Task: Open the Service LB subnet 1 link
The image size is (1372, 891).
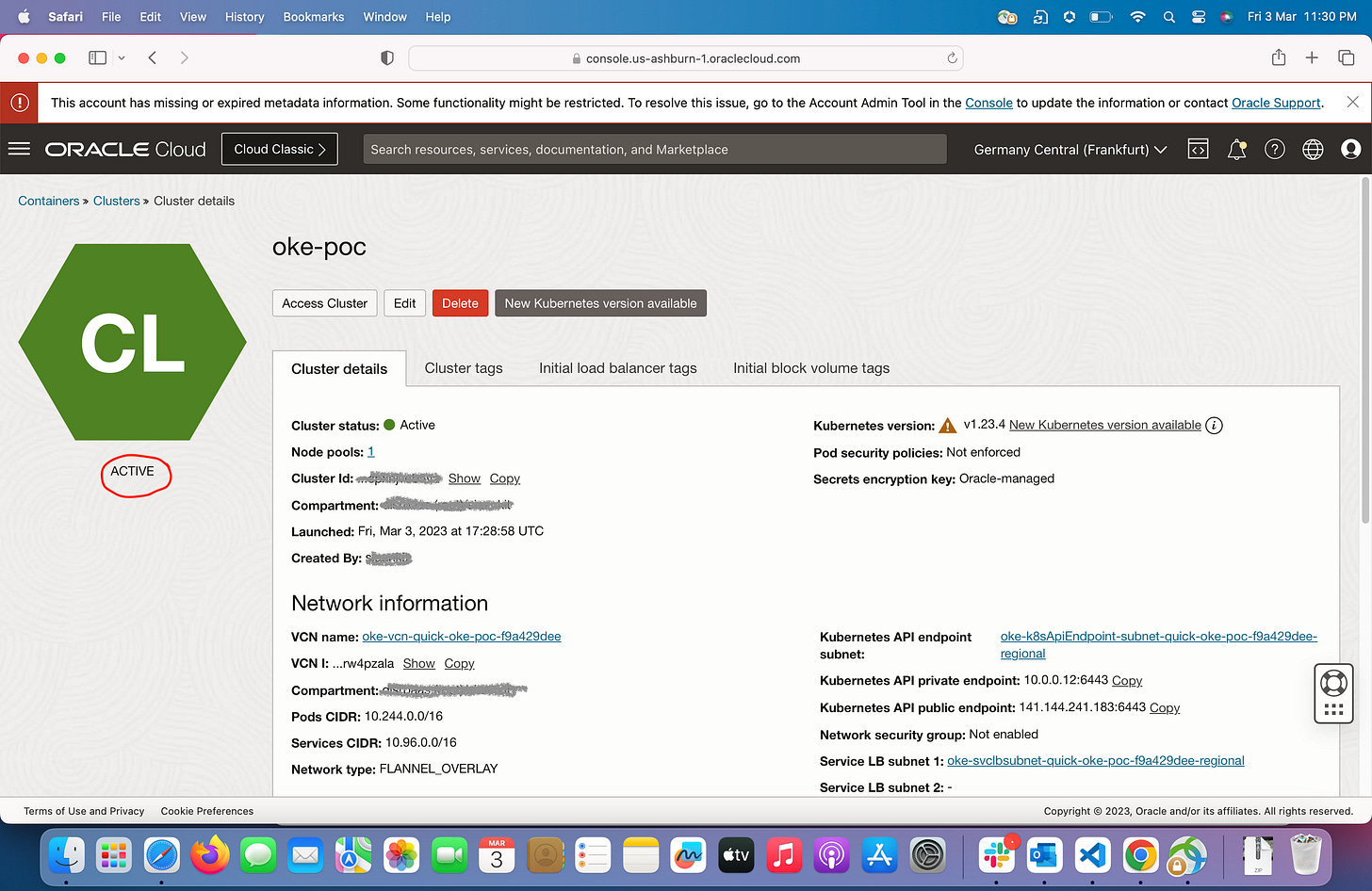Action: click(1096, 761)
